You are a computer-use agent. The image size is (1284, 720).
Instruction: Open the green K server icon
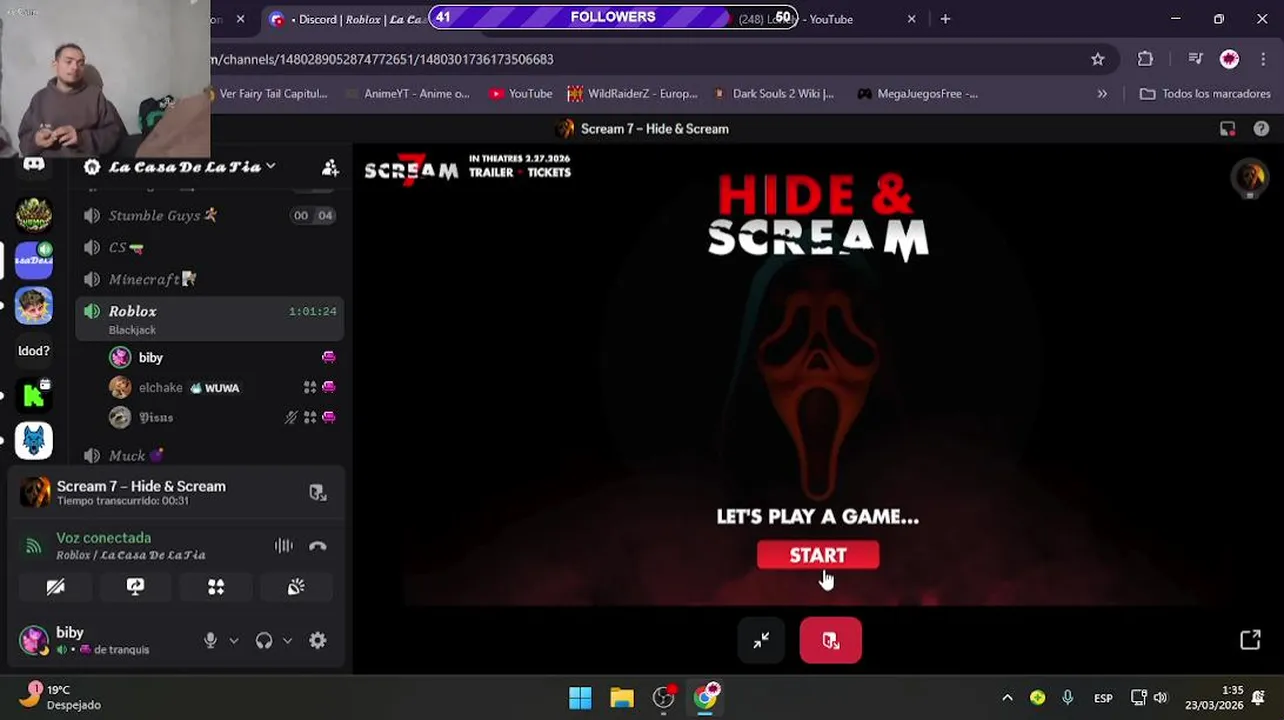34,396
